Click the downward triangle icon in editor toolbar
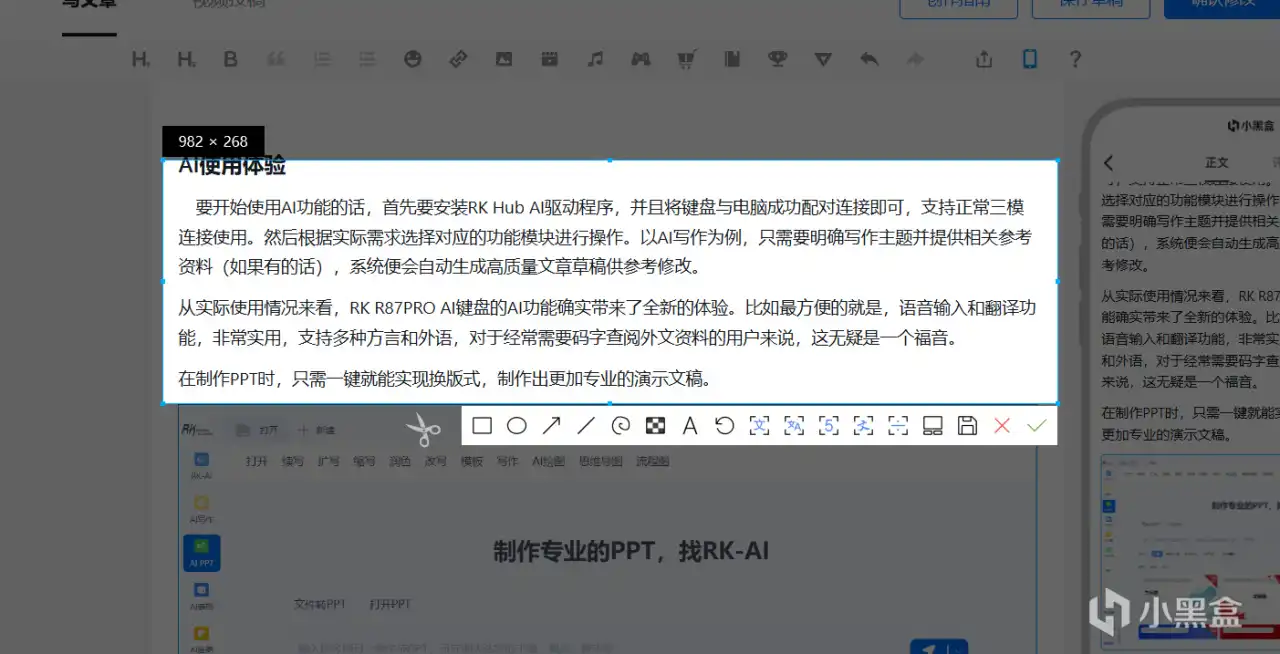The image size is (1280, 654). click(x=823, y=60)
